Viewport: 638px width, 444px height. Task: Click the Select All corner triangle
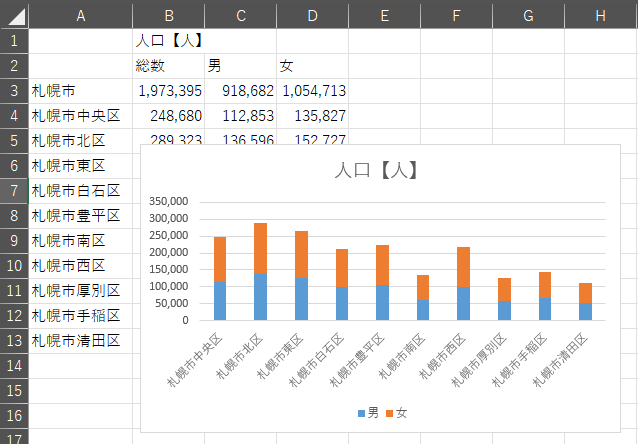14,14
